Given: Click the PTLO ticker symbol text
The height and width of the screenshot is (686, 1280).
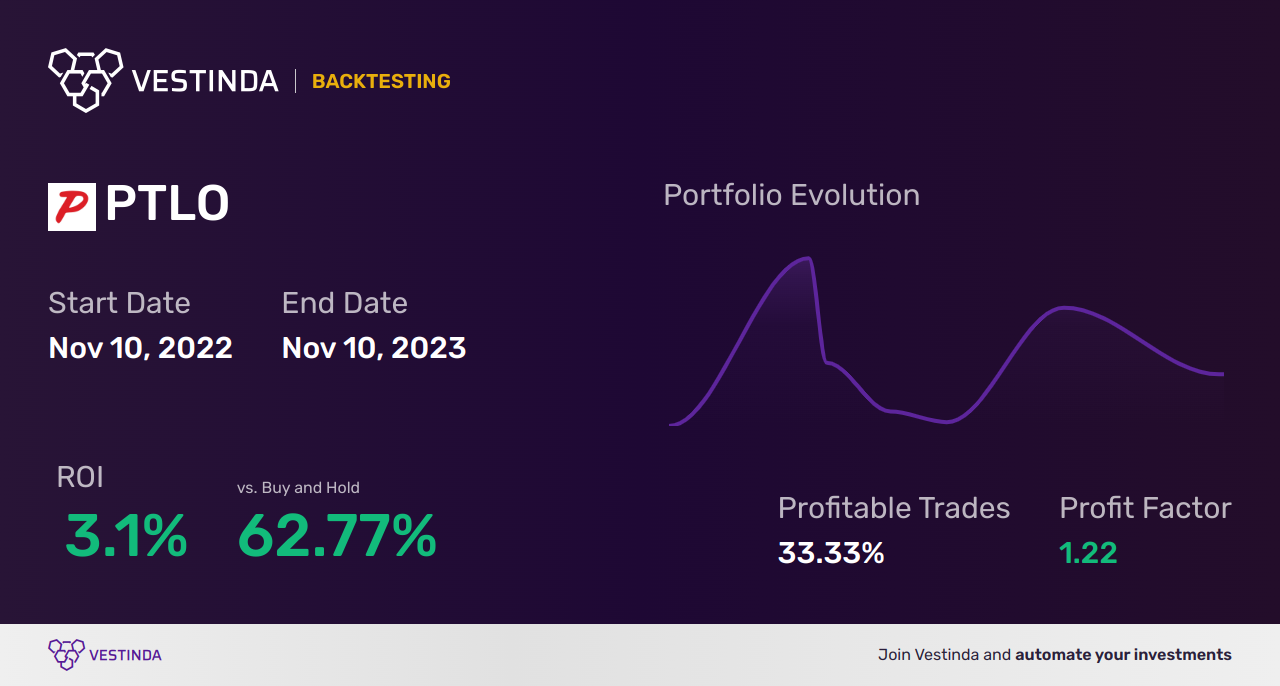Looking at the screenshot, I should coord(167,205).
